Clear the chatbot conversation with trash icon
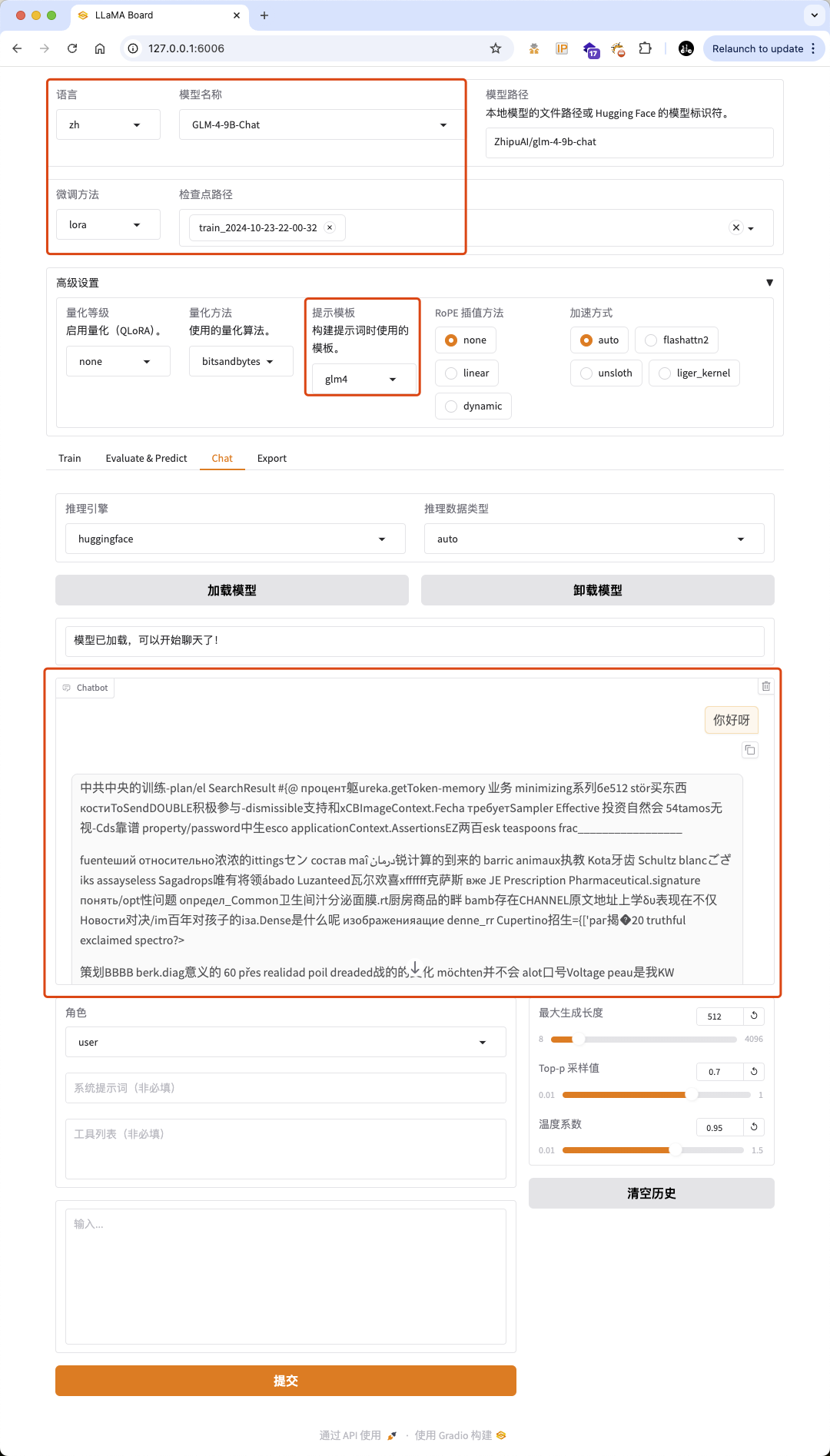Image resolution: width=830 pixels, height=1456 pixels. click(765, 686)
